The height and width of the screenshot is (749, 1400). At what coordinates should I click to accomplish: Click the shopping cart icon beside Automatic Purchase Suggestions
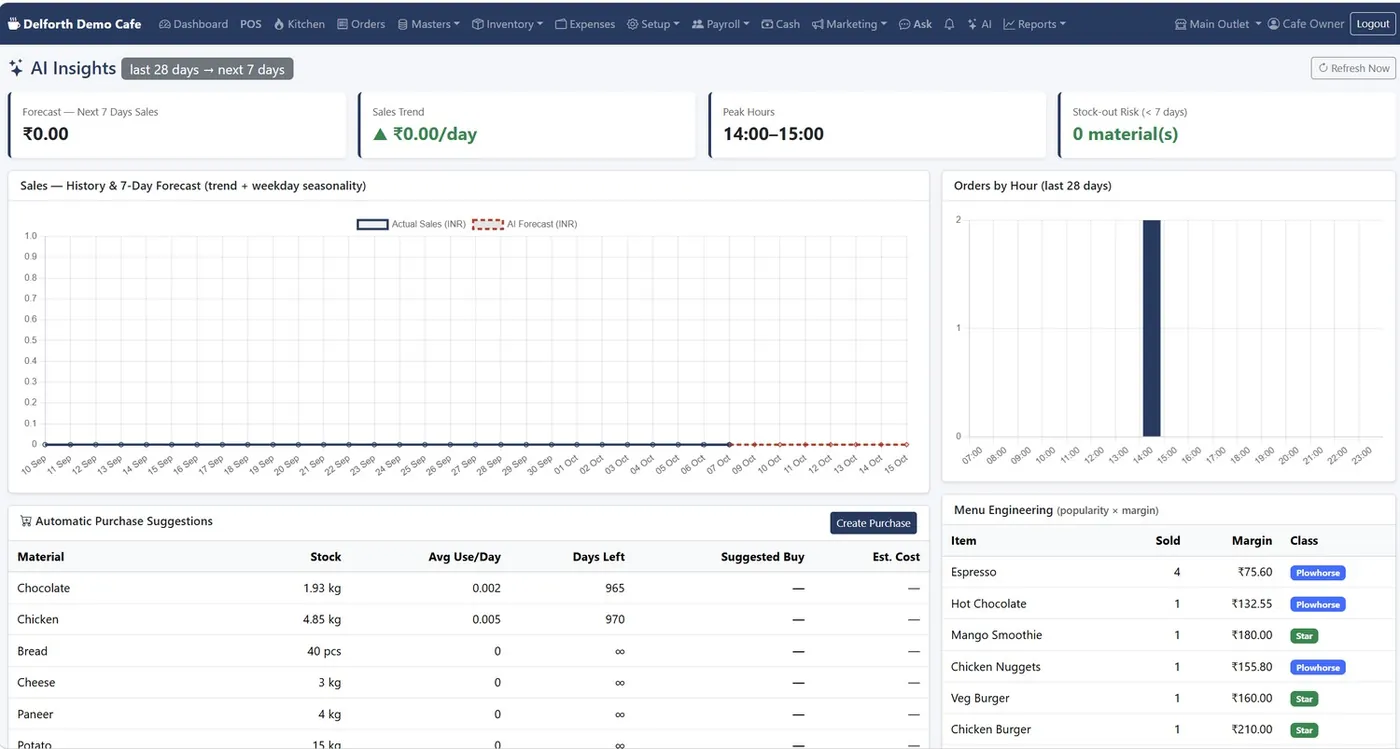(26, 521)
